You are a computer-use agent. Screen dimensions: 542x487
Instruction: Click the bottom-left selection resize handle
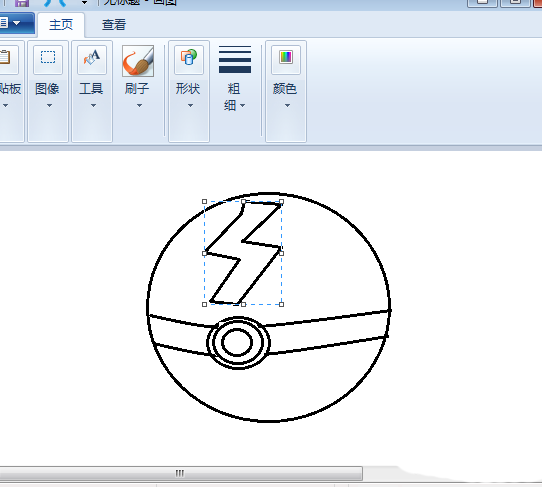click(x=204, y=304)
